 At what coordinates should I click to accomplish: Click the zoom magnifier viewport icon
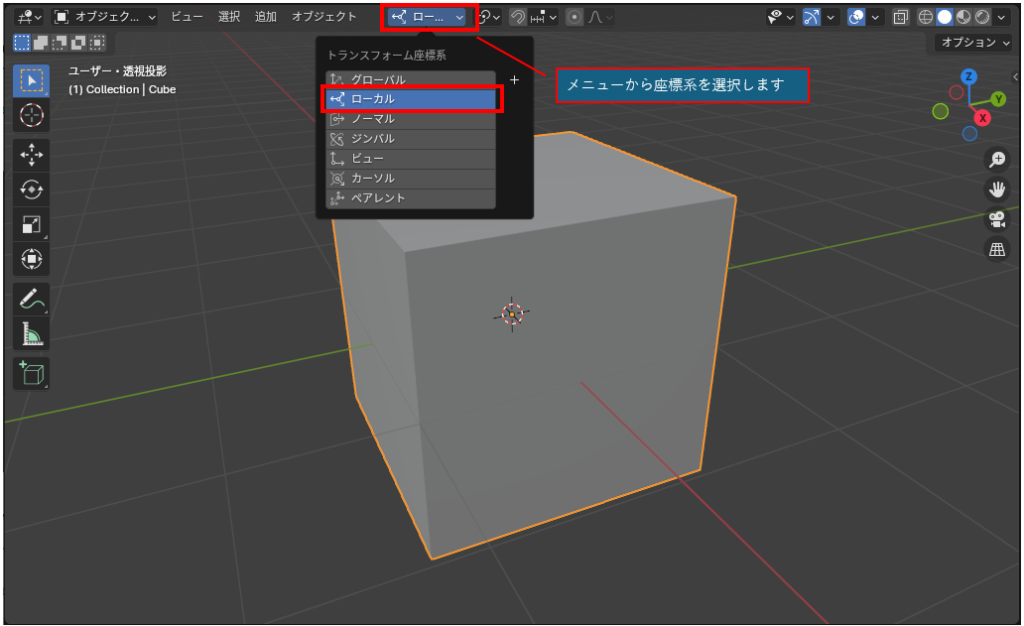997,159
